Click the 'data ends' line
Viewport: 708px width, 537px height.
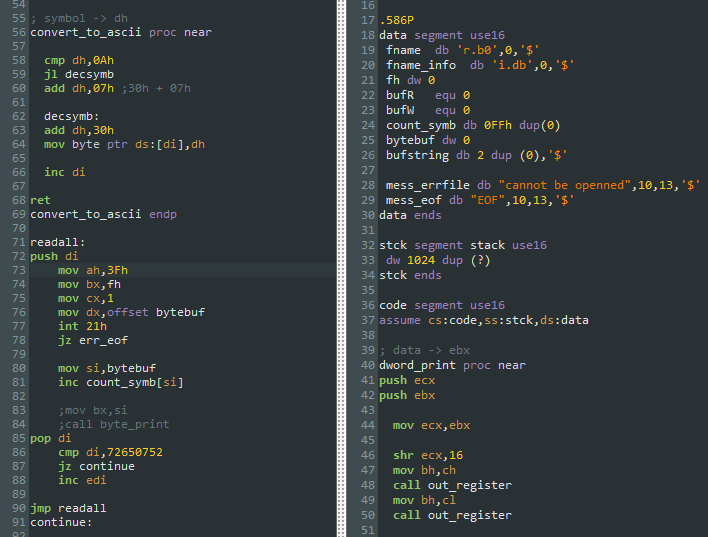coord(410,215)
